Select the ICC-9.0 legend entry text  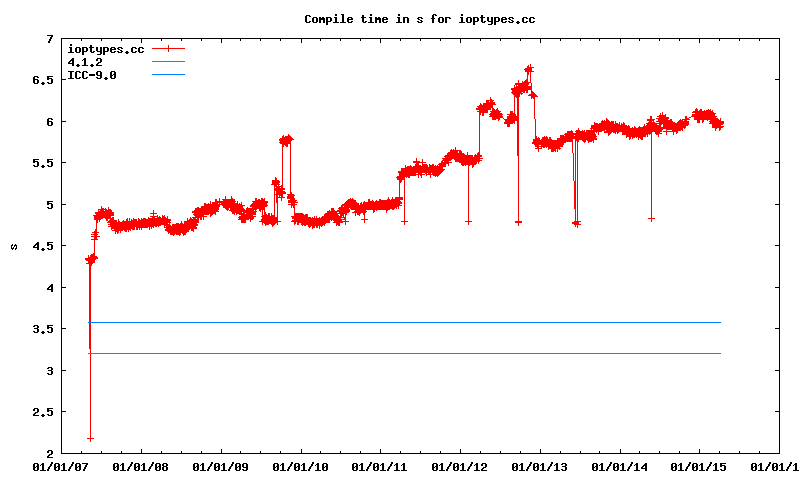(91, 75)
